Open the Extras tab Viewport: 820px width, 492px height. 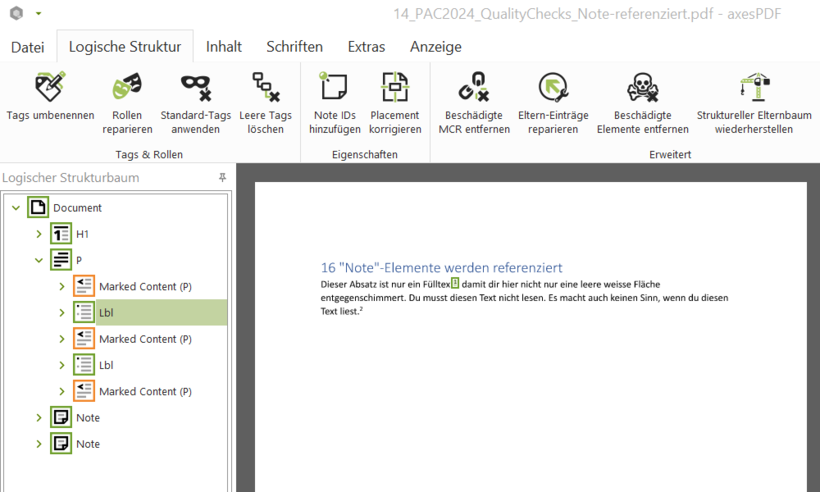coord(366,47)
